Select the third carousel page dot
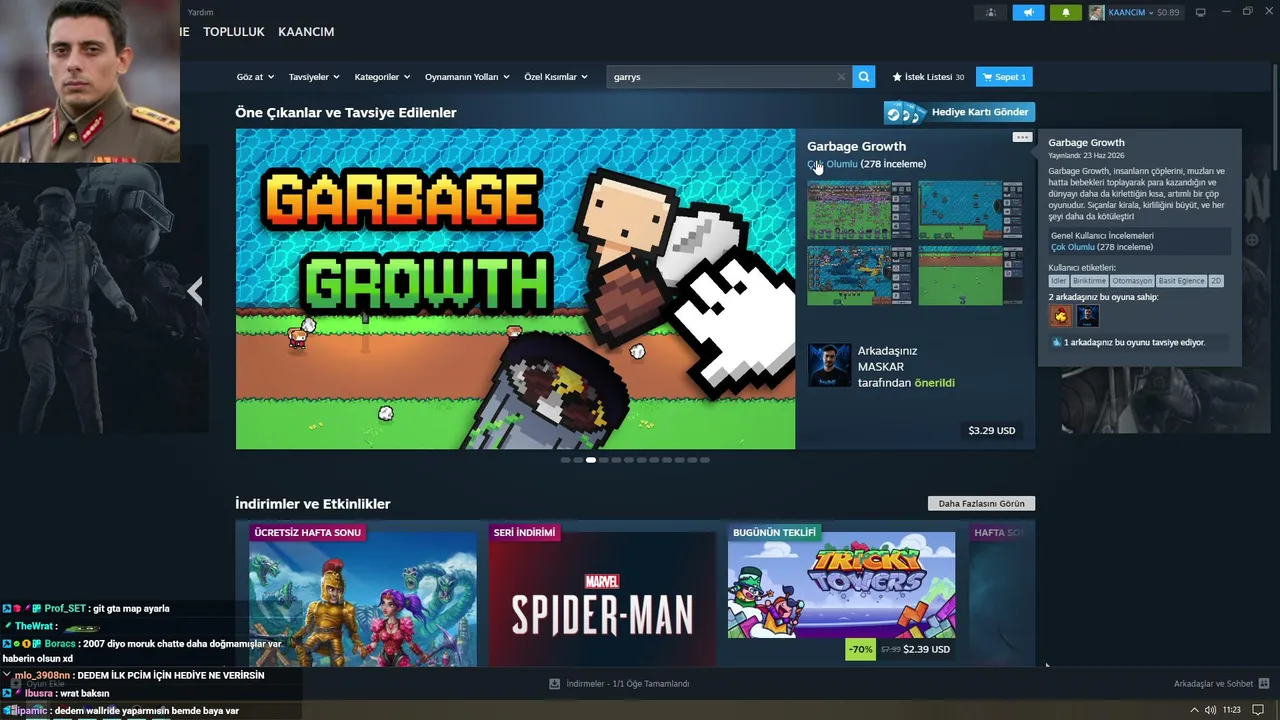 tap(591, 460)
